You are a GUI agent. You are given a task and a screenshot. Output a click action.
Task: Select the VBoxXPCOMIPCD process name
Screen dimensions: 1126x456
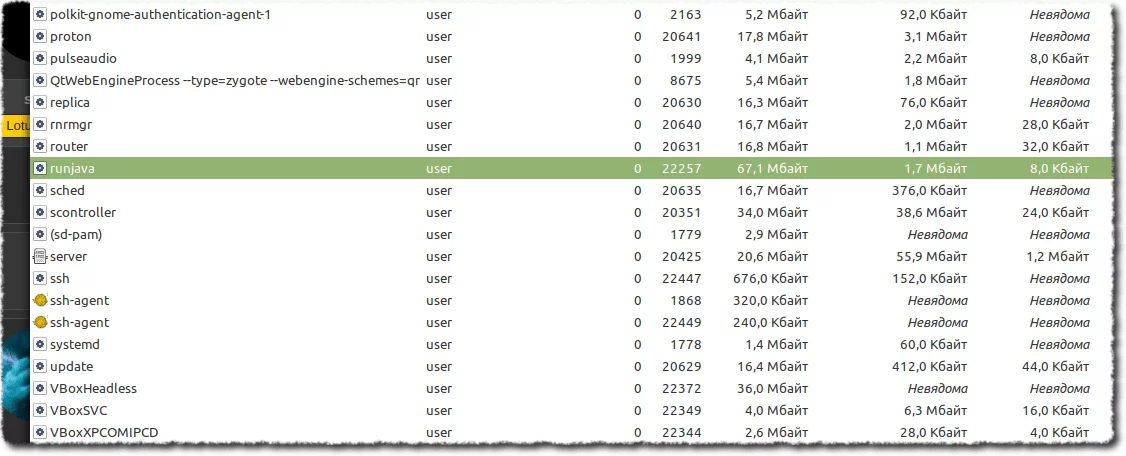tap(104, 433)
